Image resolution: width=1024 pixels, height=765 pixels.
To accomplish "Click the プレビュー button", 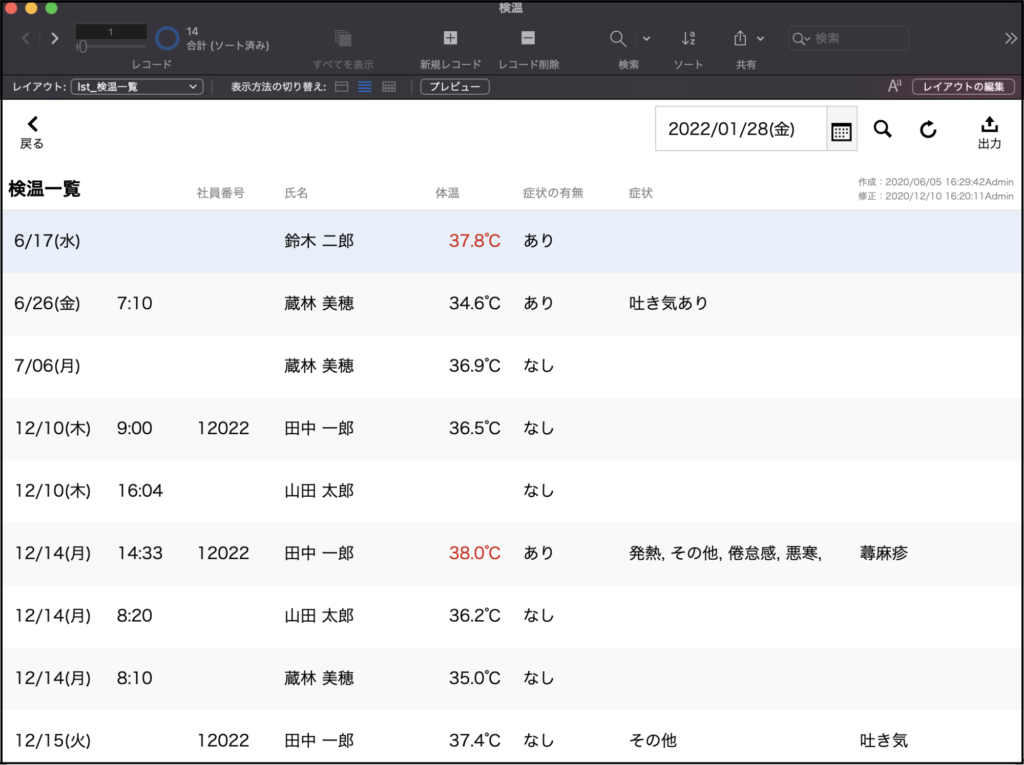I will click(454, 87).
